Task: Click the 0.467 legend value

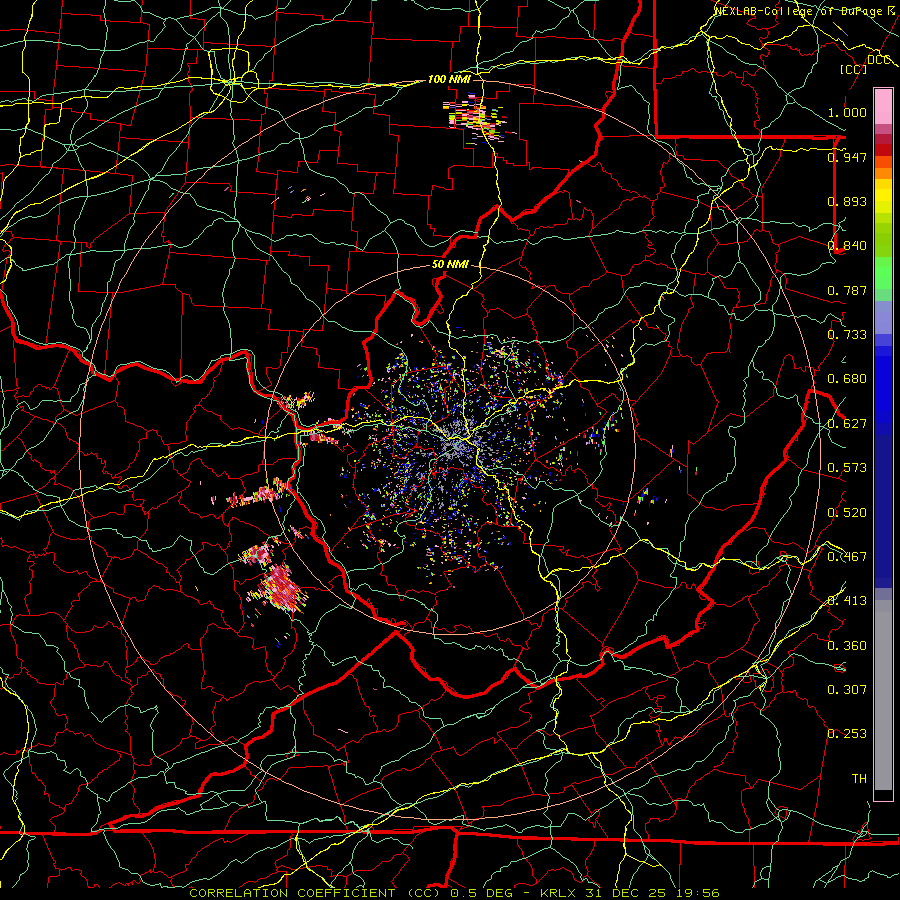Action: click(847, 557)
